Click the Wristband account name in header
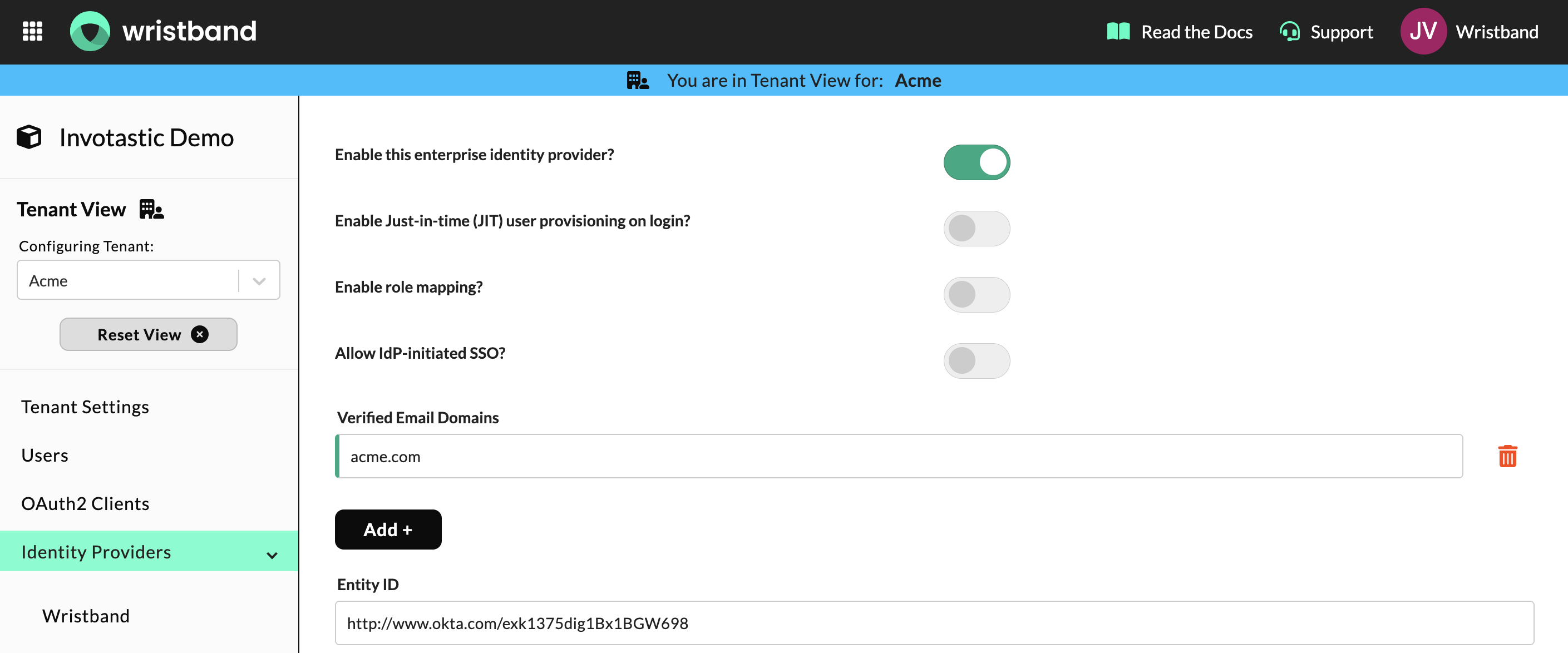Viewport: 1568px width, 653px height. [x=1497, y=32]
